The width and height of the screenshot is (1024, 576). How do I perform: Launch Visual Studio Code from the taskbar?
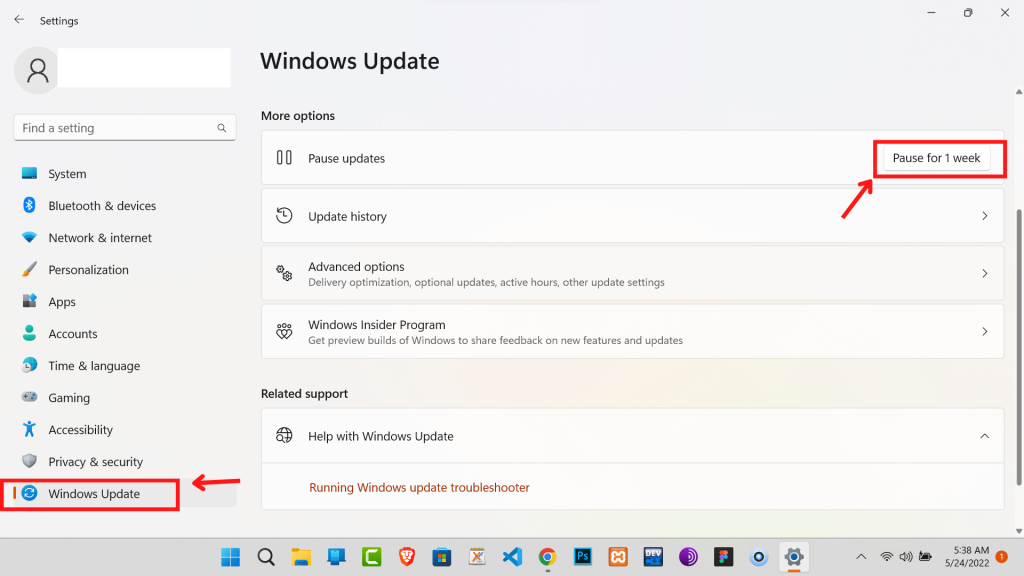click(513, 557)
